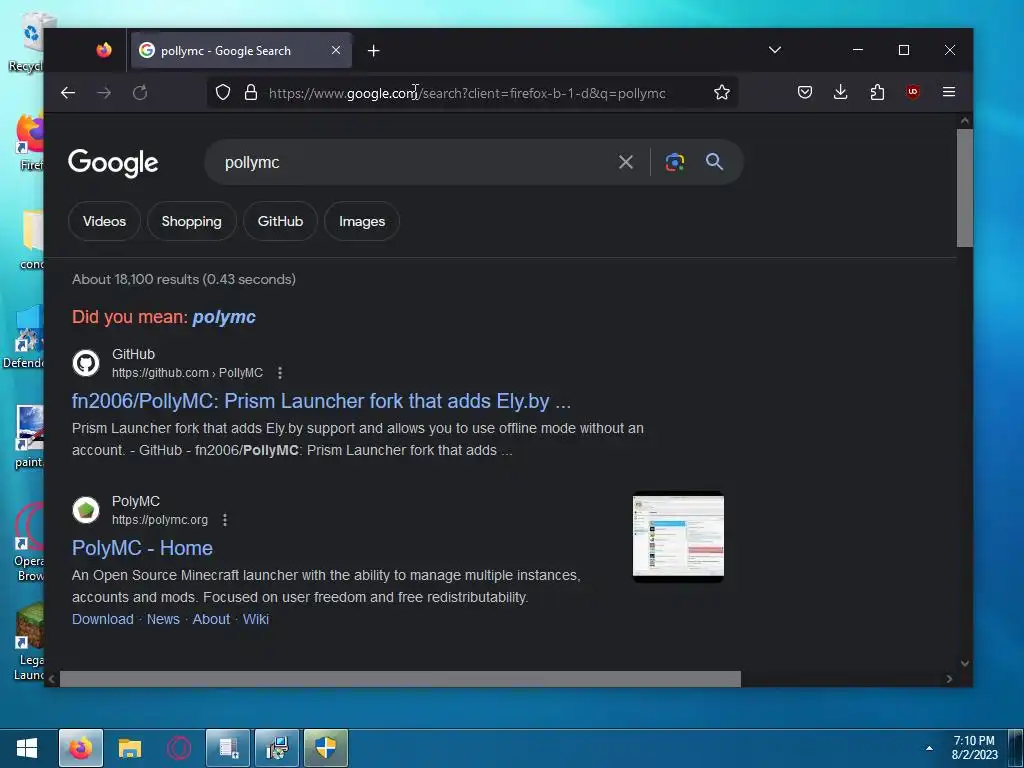Viewport: 1024px width, 768px height.
Task: Open File Explorer from the taskbar
Action: coord(130,748)
